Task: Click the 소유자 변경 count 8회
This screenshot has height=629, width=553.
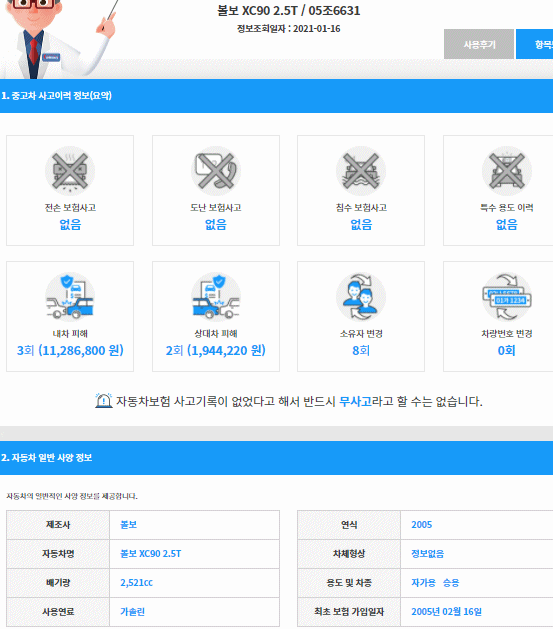Action: point(361,351)
